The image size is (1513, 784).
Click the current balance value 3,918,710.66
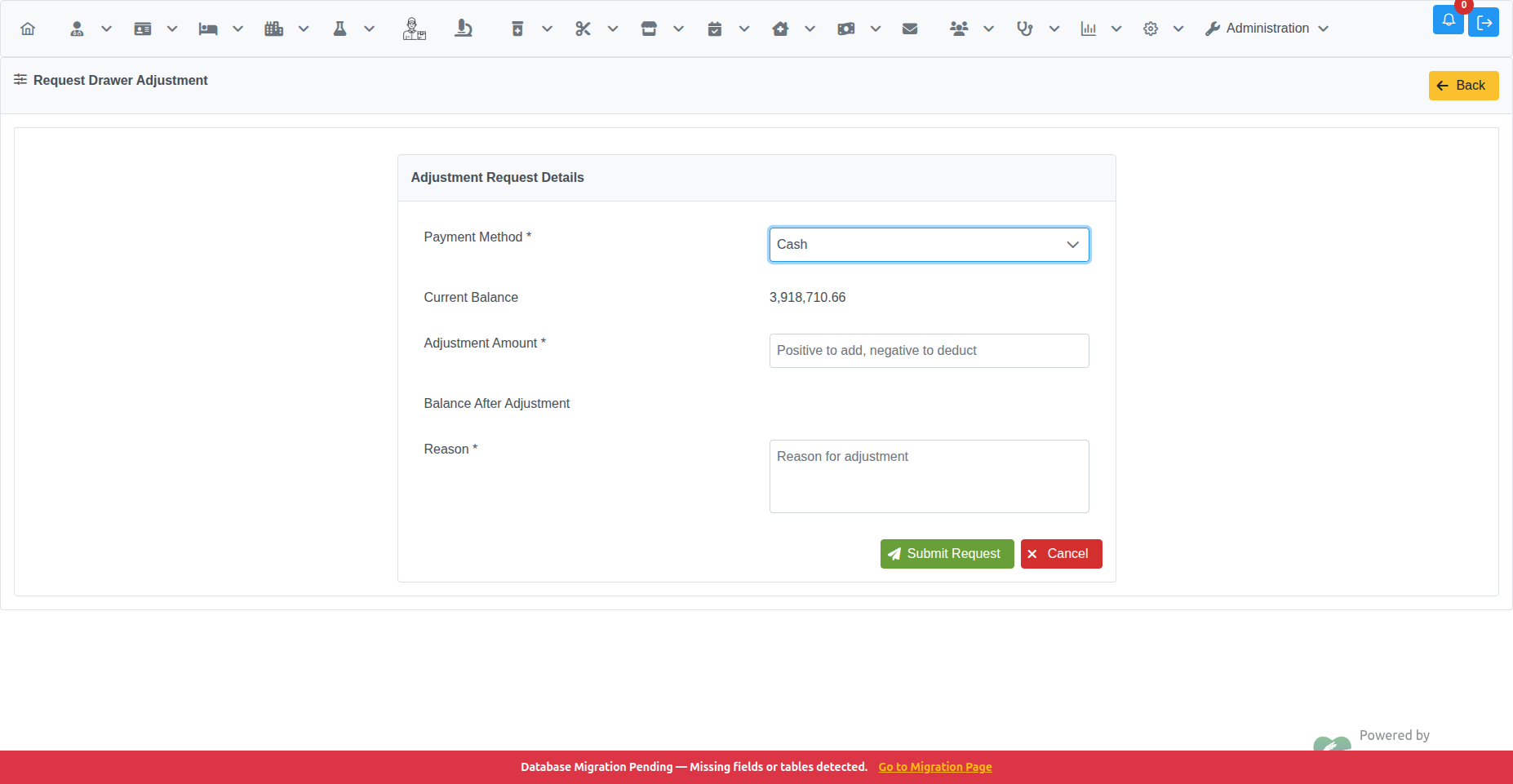coord(807,298)
